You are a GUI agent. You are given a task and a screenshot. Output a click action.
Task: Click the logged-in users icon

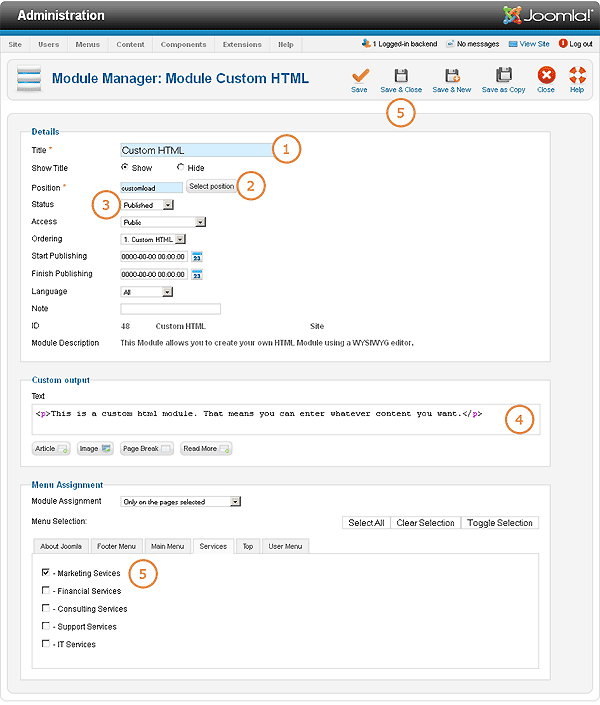click(366, 43)
